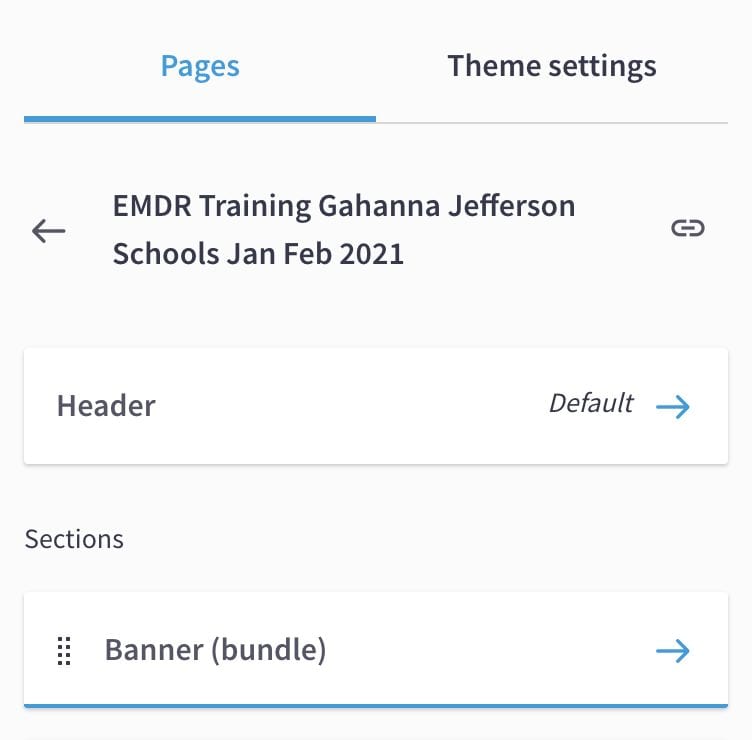Select the Header row label
Viewport: 752px width, 740px height.
tap(106, 406)
